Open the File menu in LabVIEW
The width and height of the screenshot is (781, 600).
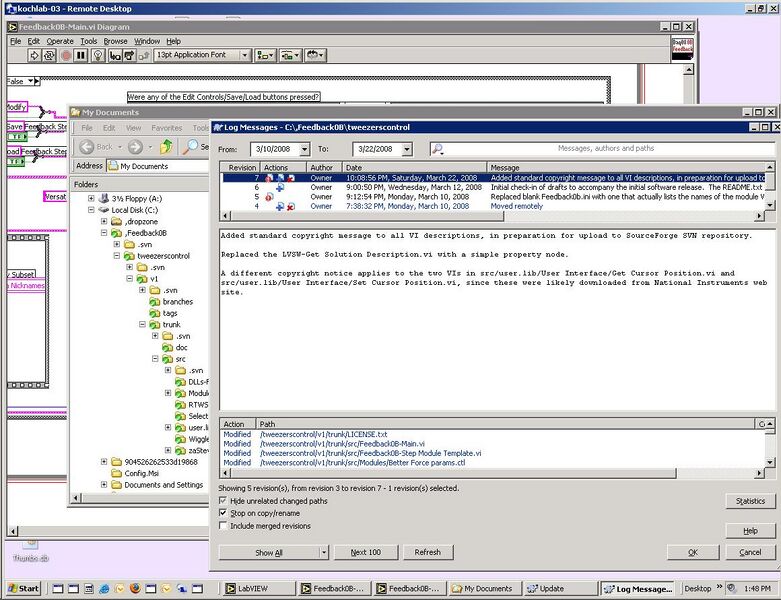pos(15,41)
